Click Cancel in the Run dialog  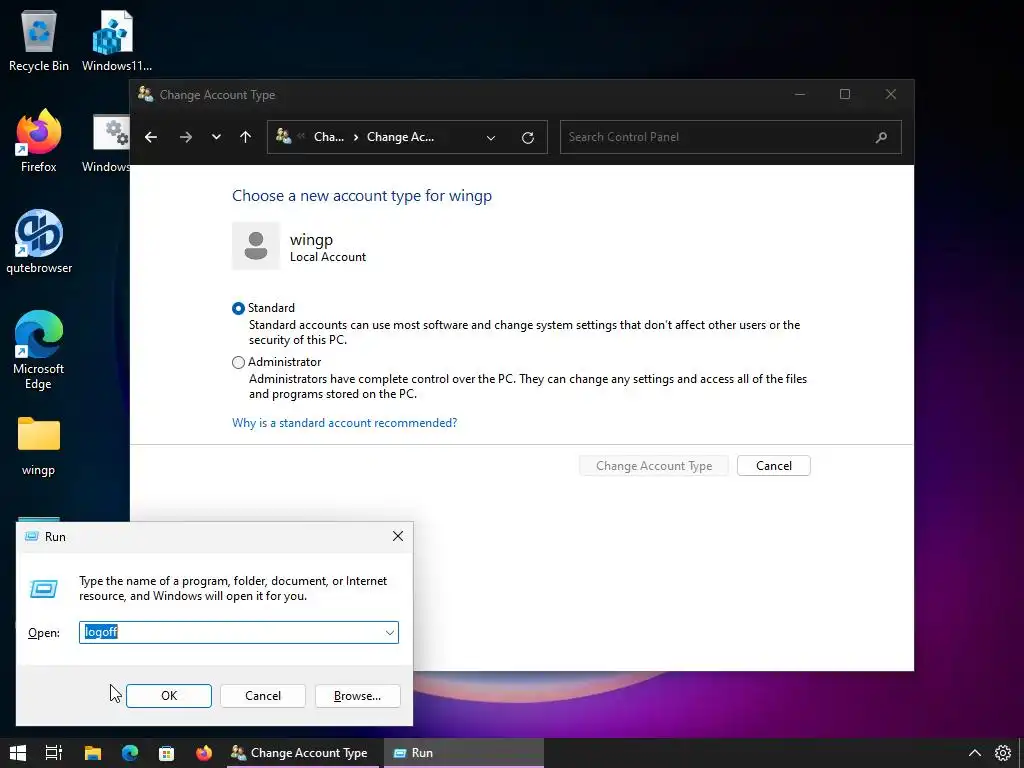[x=263, y=696]
